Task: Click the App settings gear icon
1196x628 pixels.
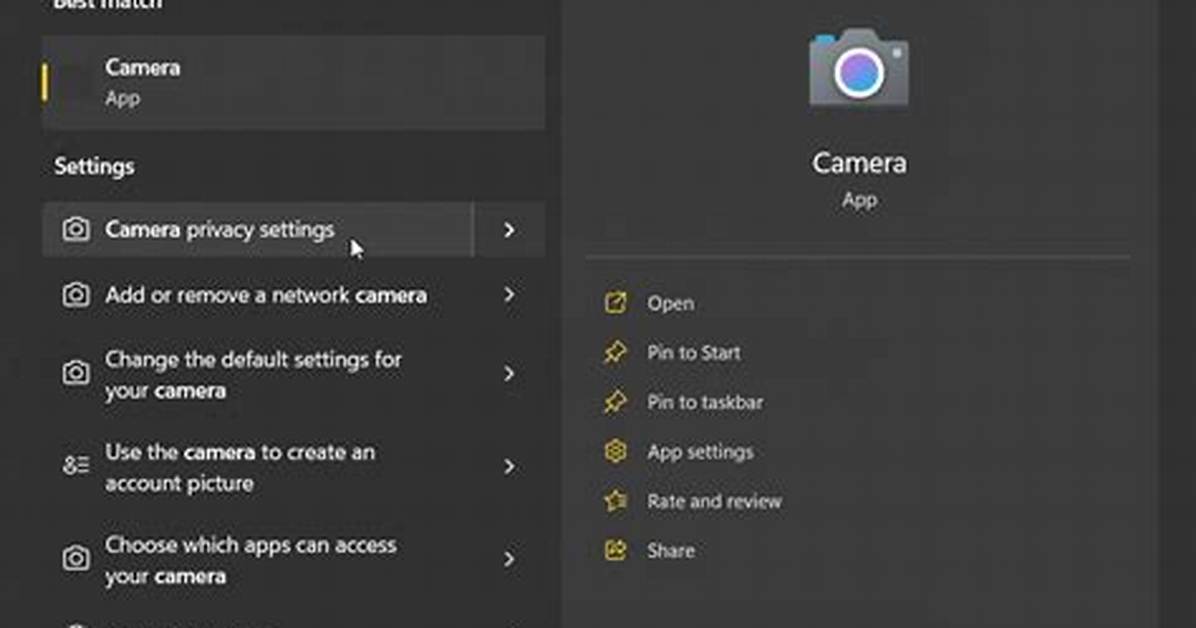Action: 616,451
